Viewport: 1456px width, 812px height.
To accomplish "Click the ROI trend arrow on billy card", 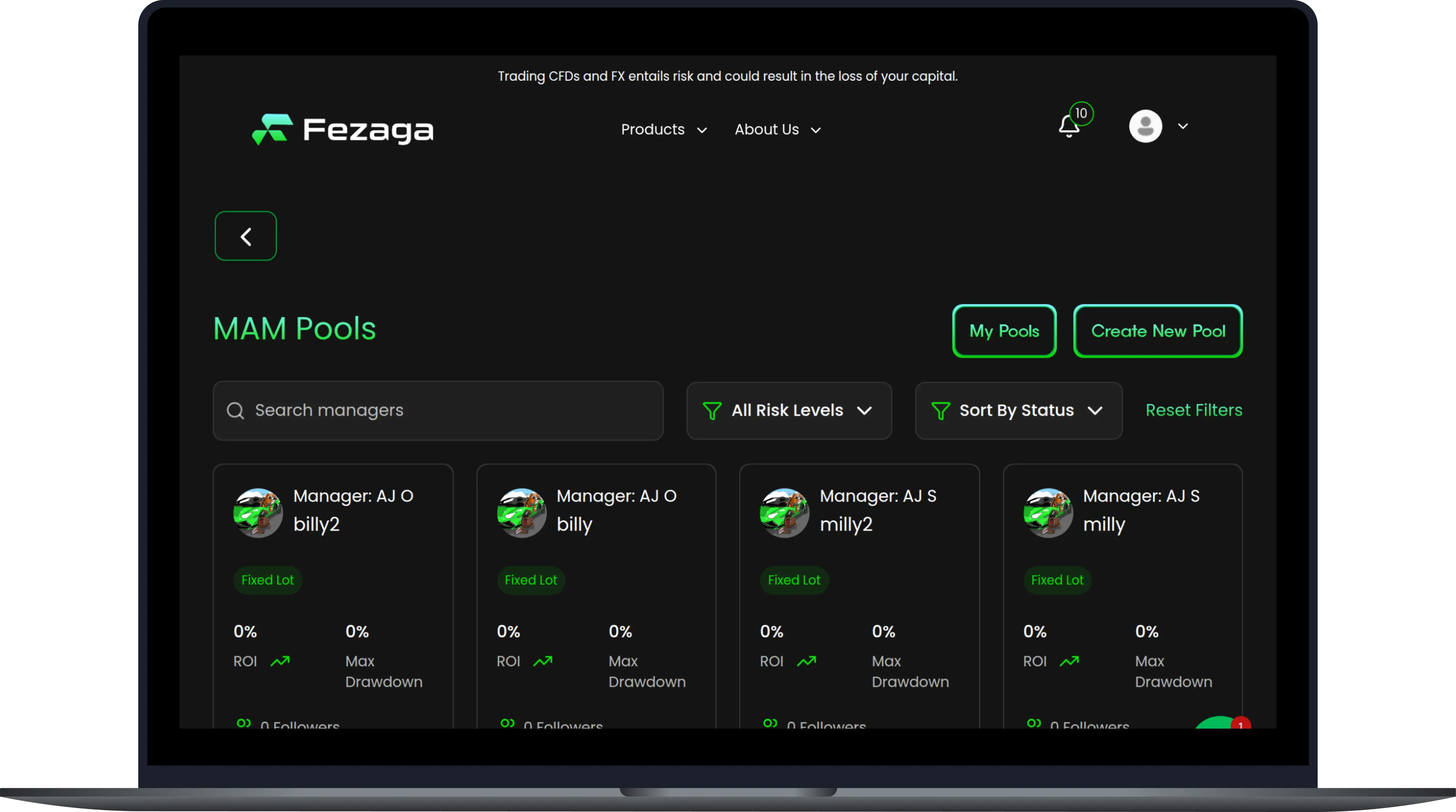I will [543, 661].
